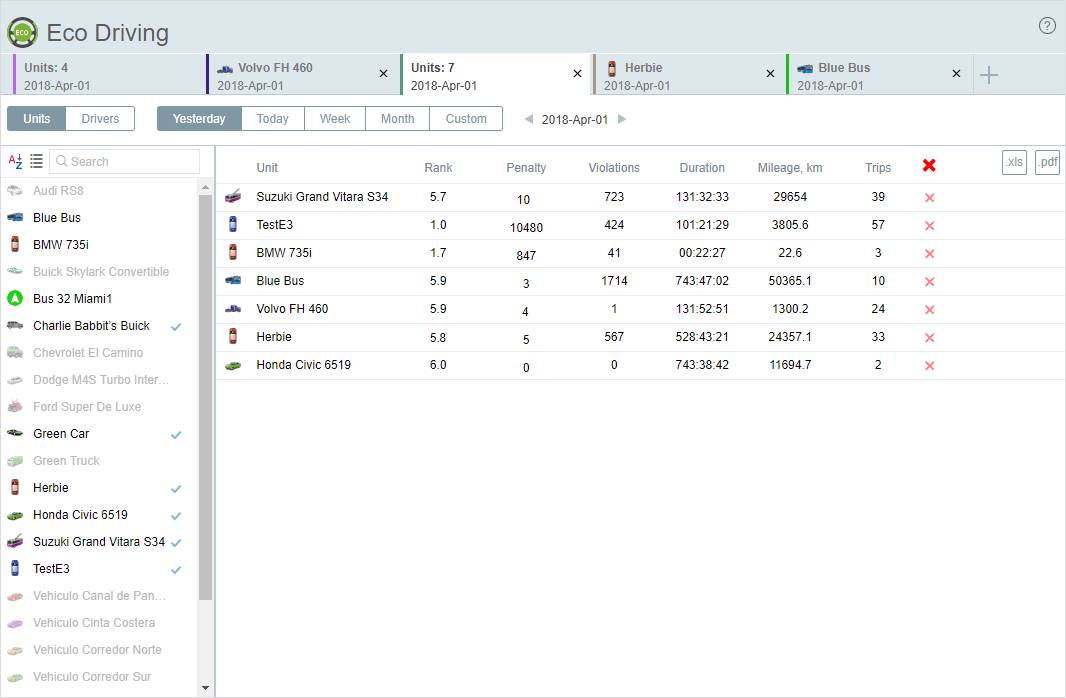Viewport: 1066px width, 698px height.
Task: Export the table as .pdf
Action: pyautogui.click(x=1046, y=163)
